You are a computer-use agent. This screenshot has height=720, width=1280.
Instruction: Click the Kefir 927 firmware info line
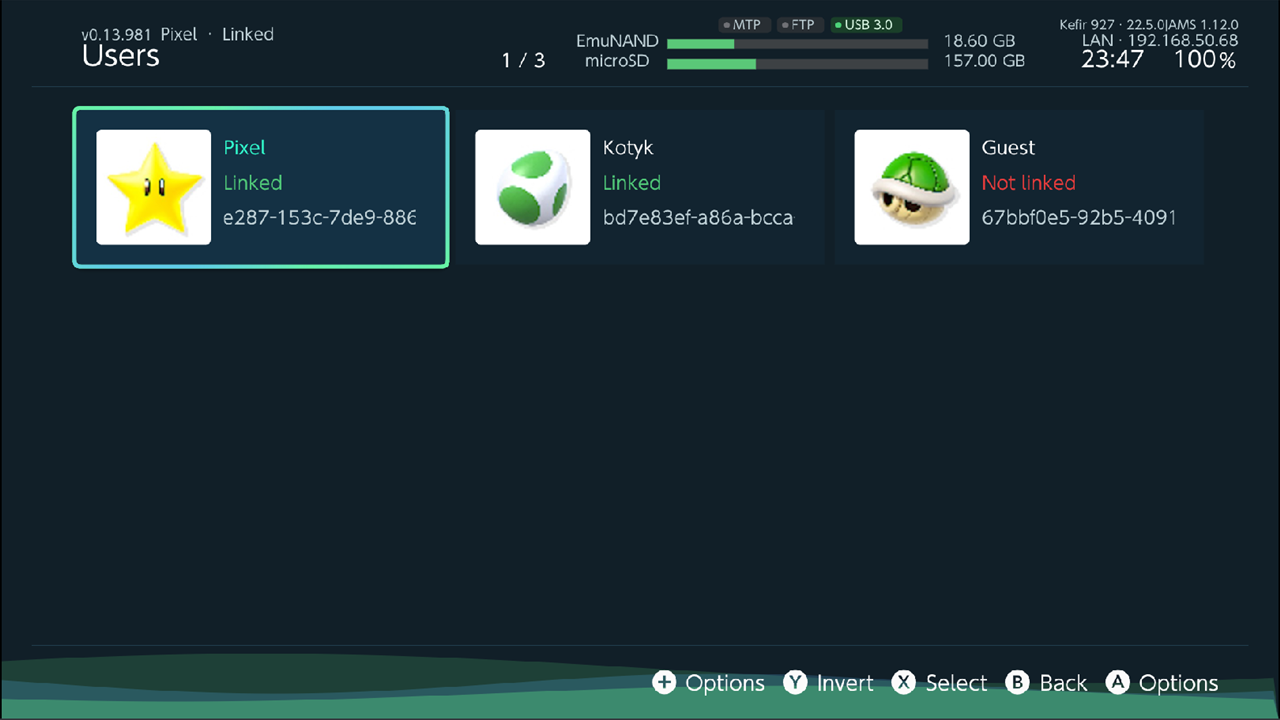tap(1149, 24)
